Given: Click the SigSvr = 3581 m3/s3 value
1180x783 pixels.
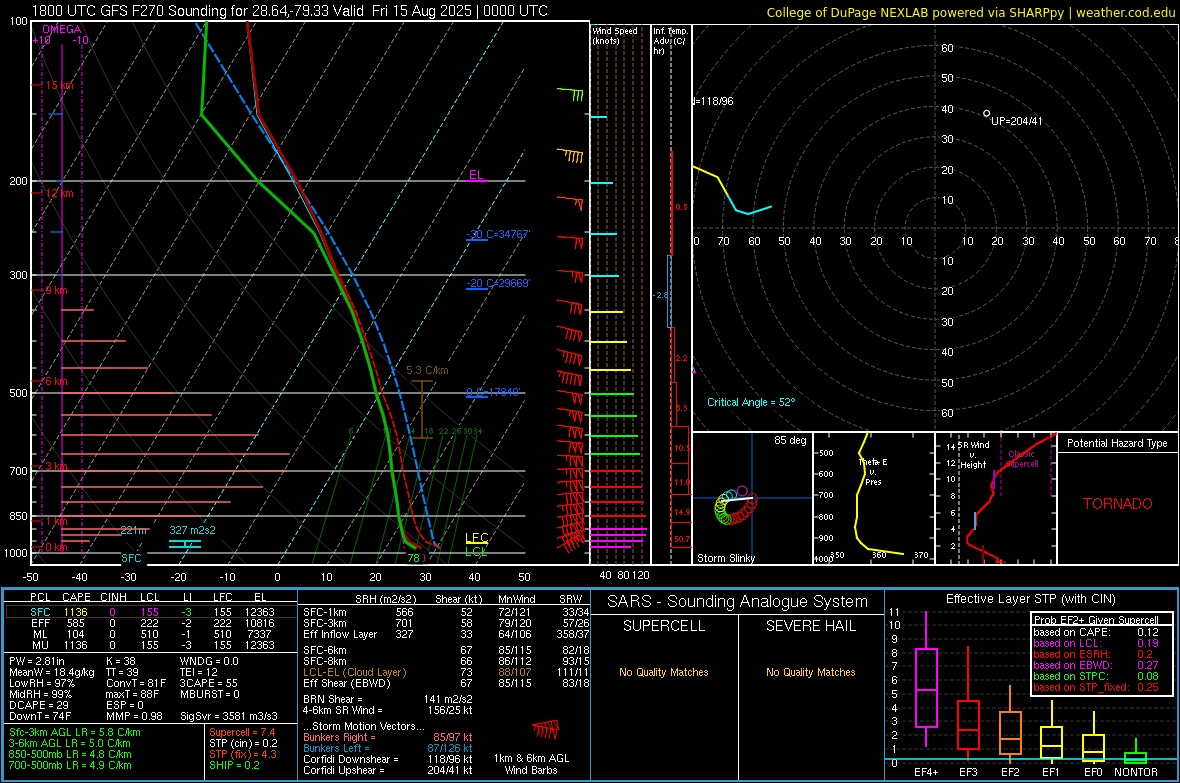Looking at the screenshot, I should tap(229, 716).
